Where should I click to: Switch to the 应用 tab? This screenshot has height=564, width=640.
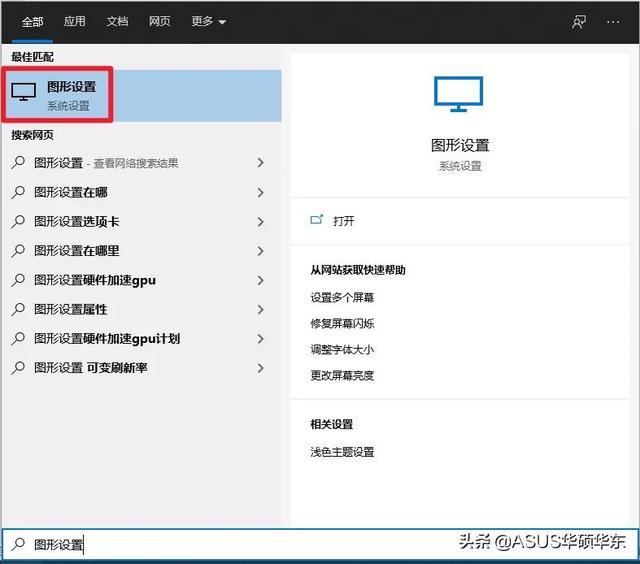pyautogui.click(x=75, y=21)
